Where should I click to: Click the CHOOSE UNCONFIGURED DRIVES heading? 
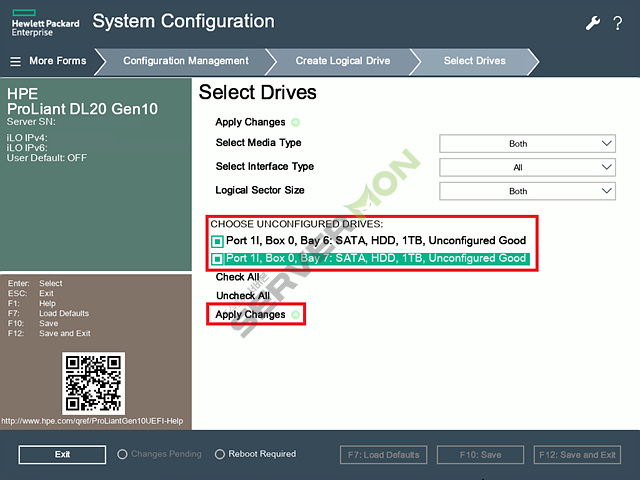tap(297, 224)
